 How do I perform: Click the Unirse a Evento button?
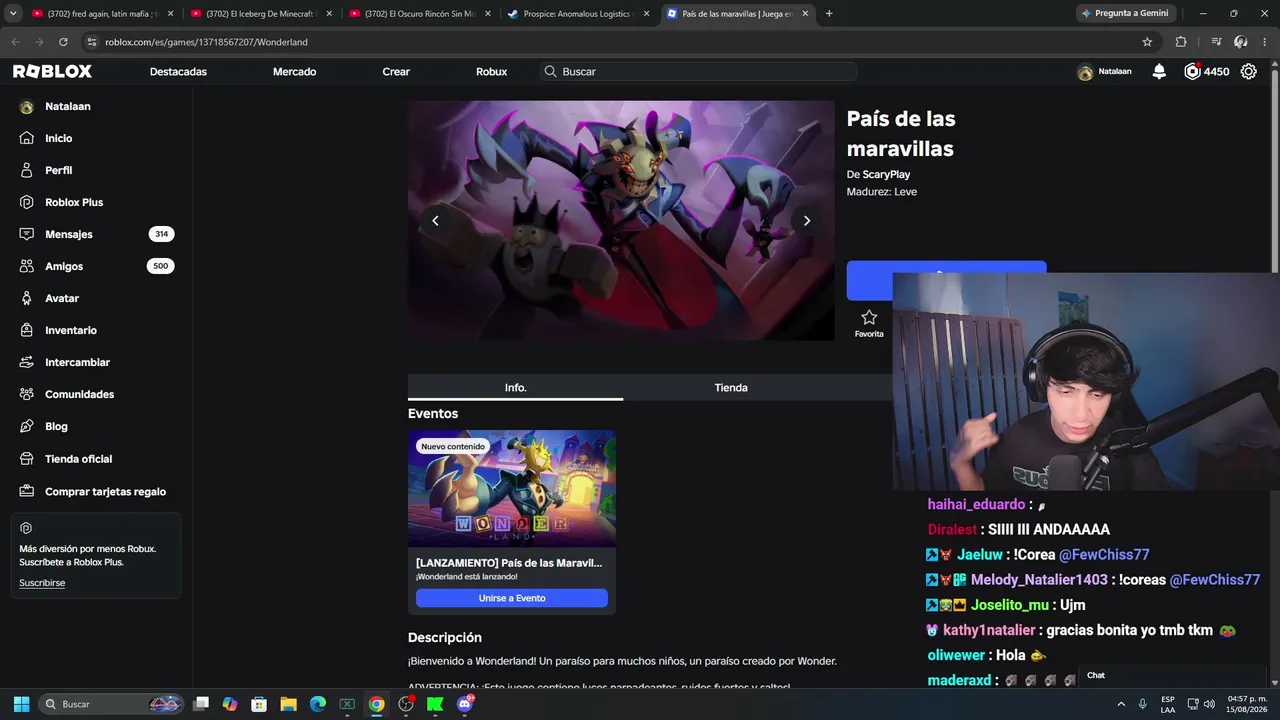pos(512,598)
